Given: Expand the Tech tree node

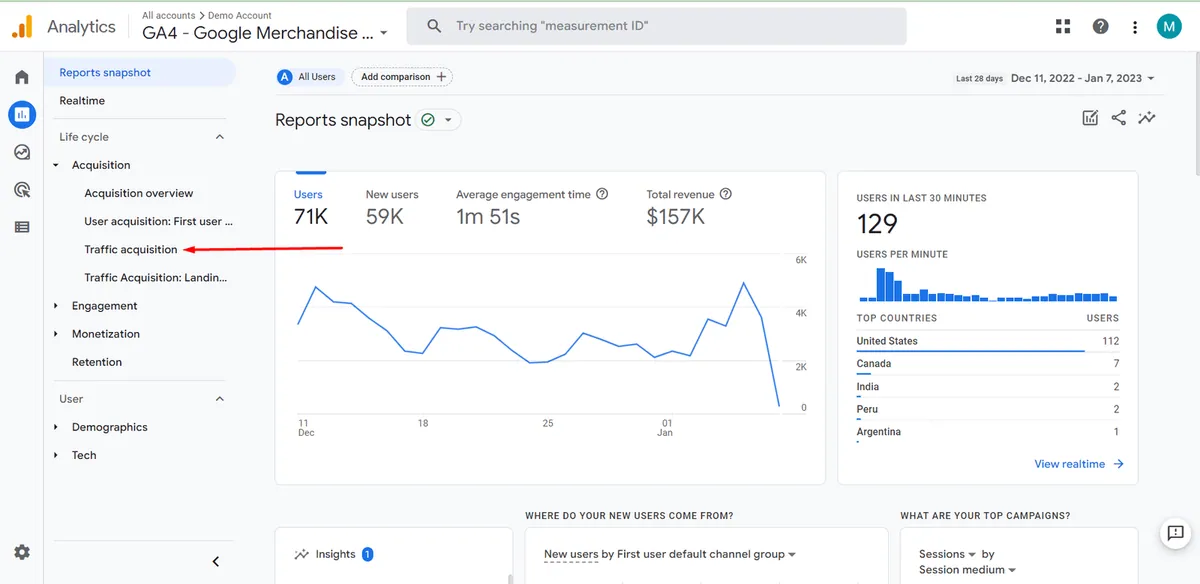Looking at the screenshot, I should (56, 455).
